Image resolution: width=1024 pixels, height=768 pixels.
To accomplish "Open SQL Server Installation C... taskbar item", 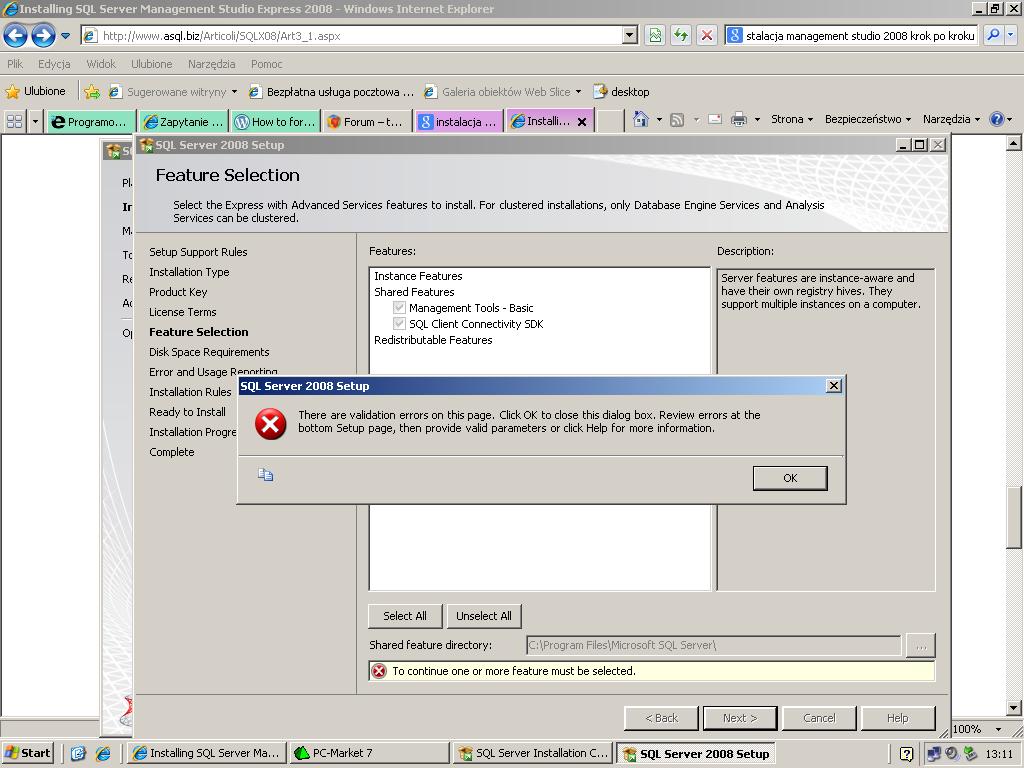I will click(533, 753).
